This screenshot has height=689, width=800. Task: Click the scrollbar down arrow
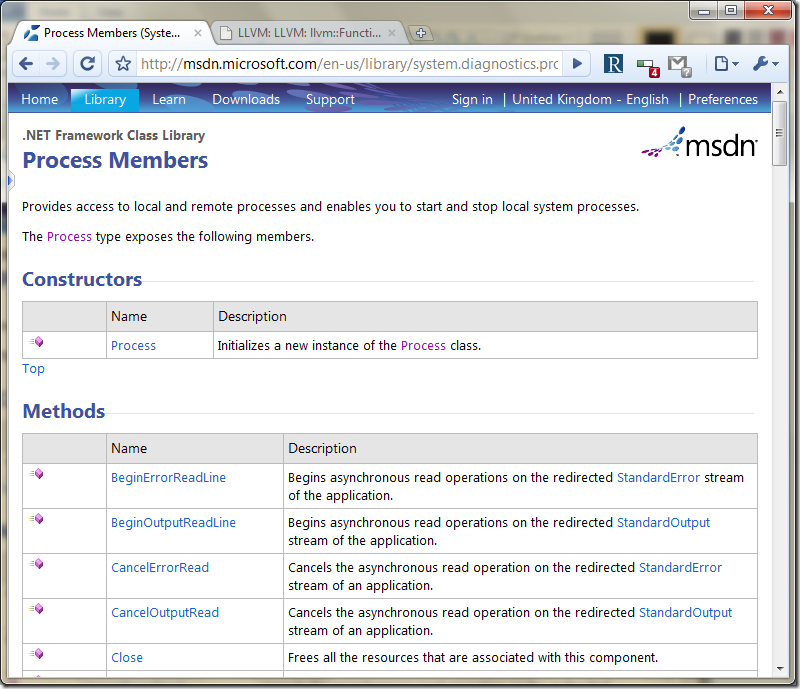(780, 668)
